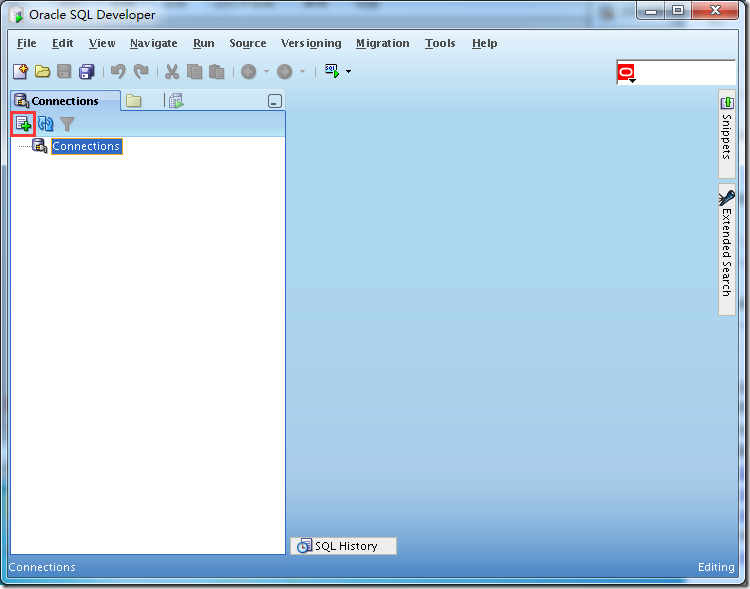The image size is (750, 589).
Task: Open the SQL History panel
Action: [x=343, y=546]
